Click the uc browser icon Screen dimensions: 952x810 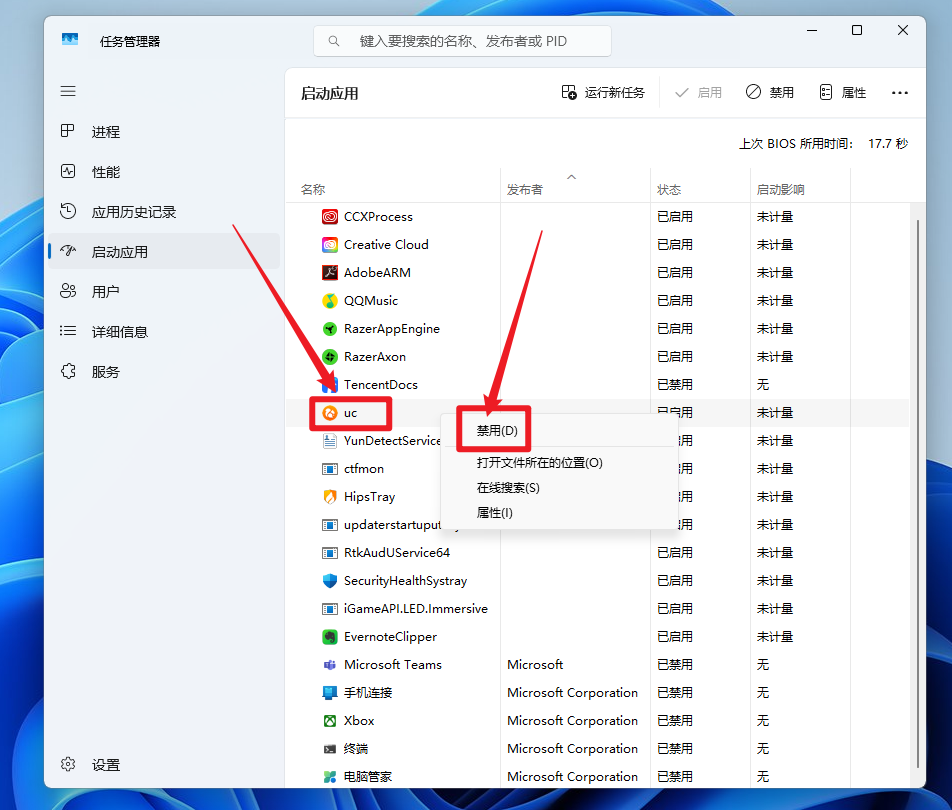330,413
